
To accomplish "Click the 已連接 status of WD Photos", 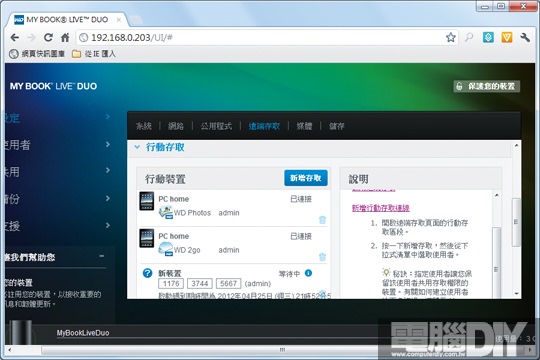I will [x=301, y=199].
